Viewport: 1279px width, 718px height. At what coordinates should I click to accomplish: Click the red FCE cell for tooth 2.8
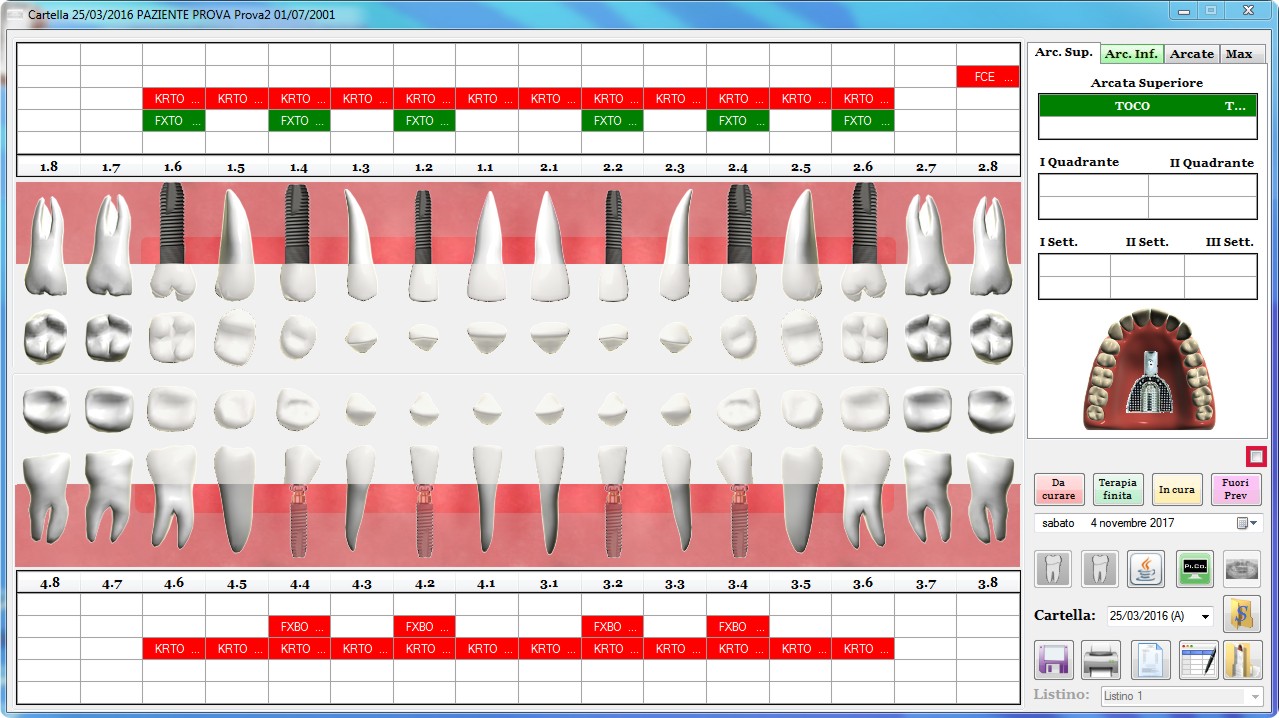987,77
